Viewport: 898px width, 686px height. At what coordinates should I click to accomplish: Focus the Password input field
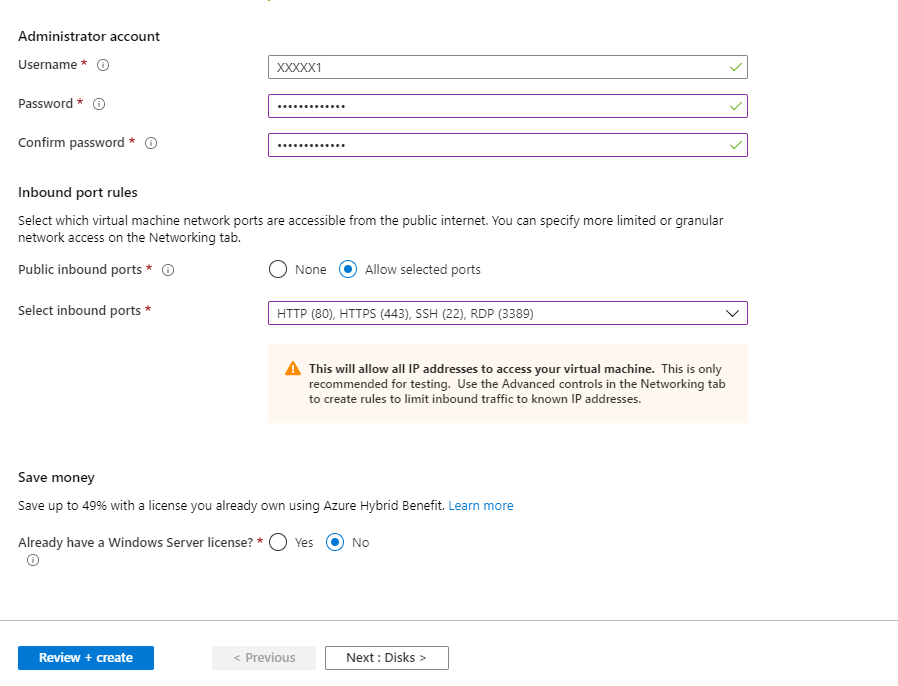[x=495, y=106]
